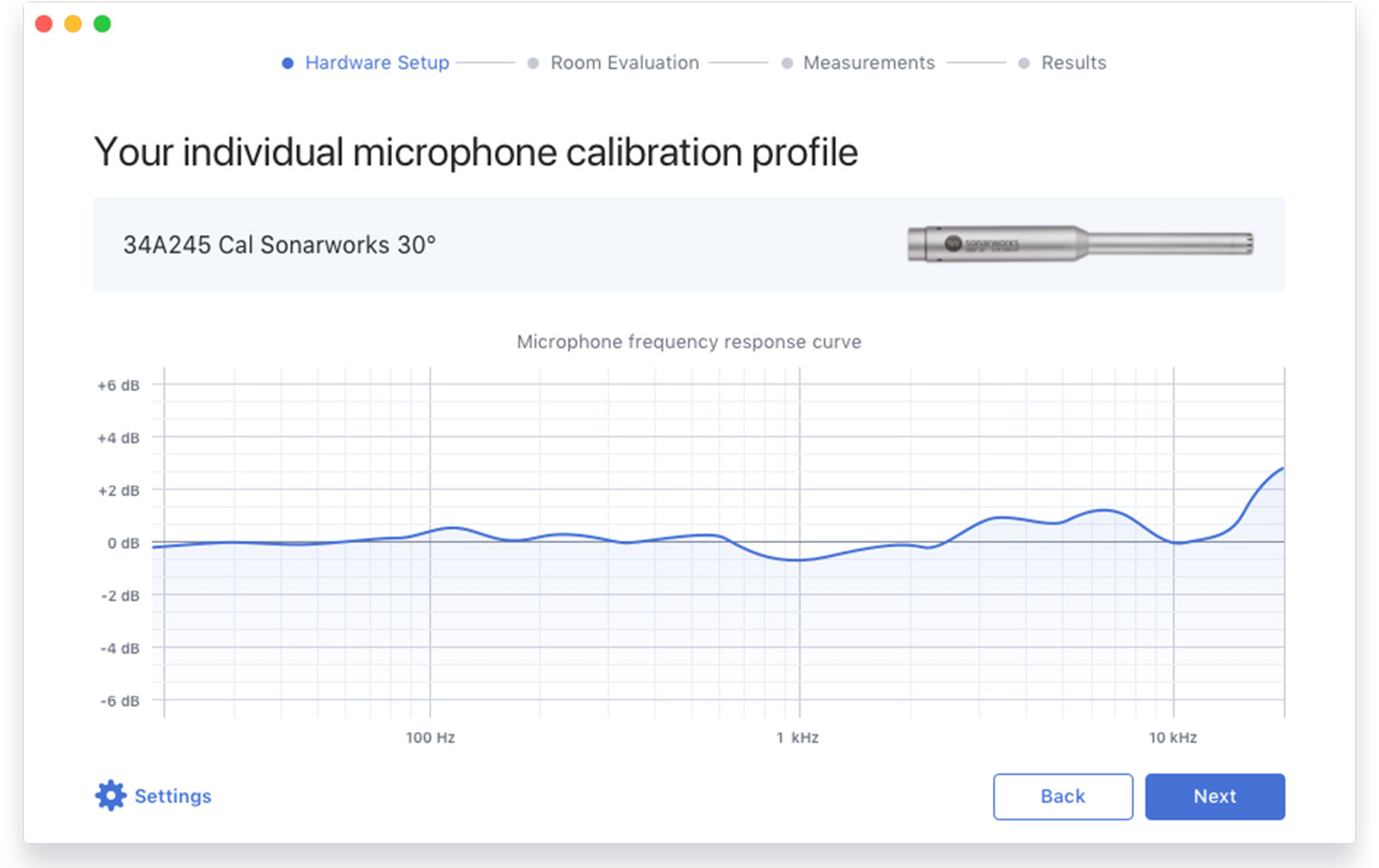The height and width of the screenshot is (868, 1379).
Task: Select the Room Evaluation step
Action: click(x=613, y=63)
